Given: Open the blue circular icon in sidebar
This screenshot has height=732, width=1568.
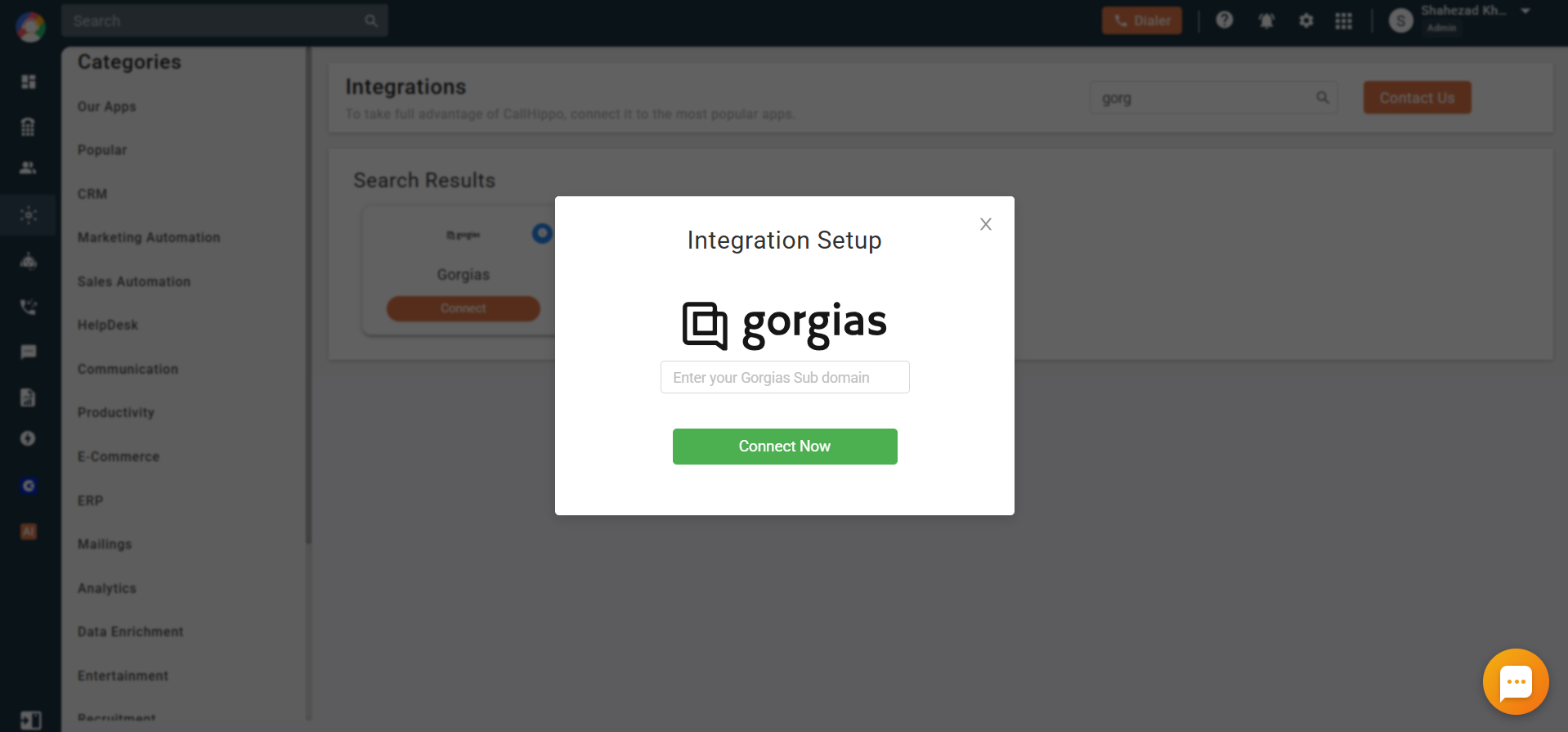Looking at the screenshot, I should tap(29, 486).
